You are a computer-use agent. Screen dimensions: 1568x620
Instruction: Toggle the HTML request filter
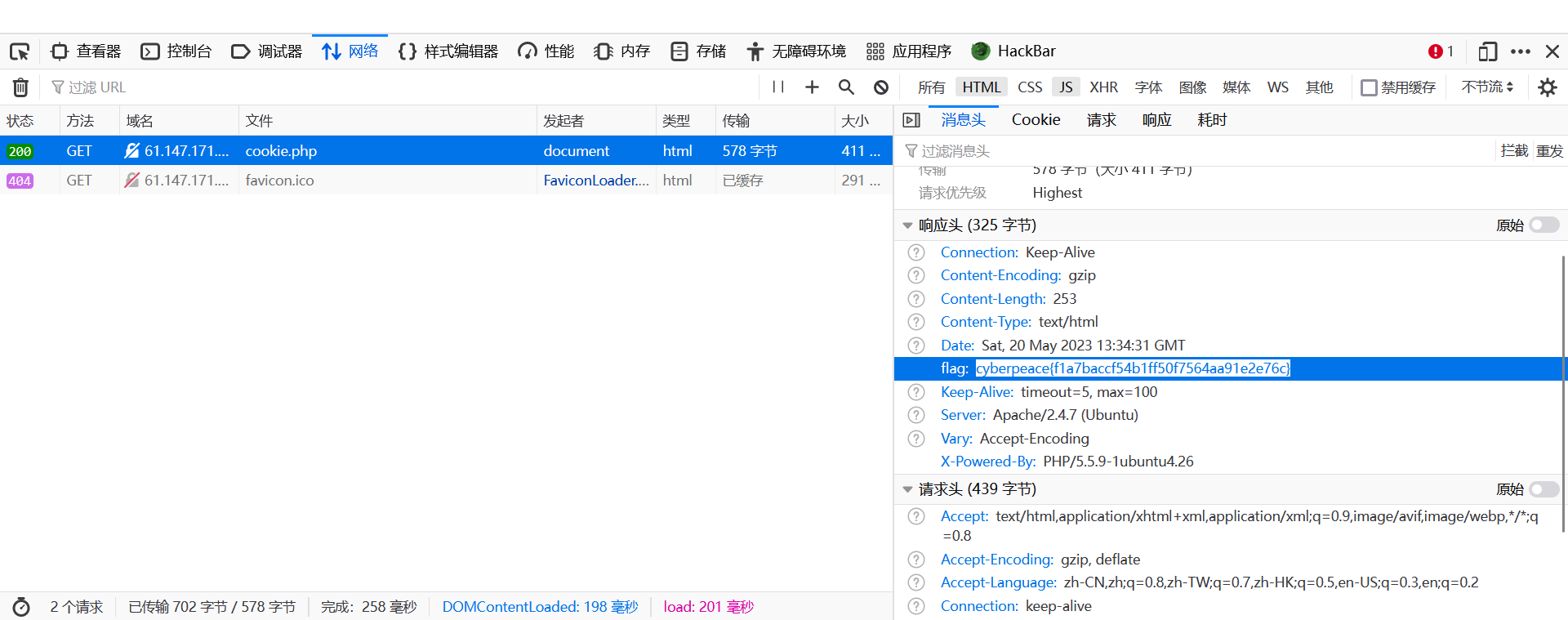[x=981, y=87]
